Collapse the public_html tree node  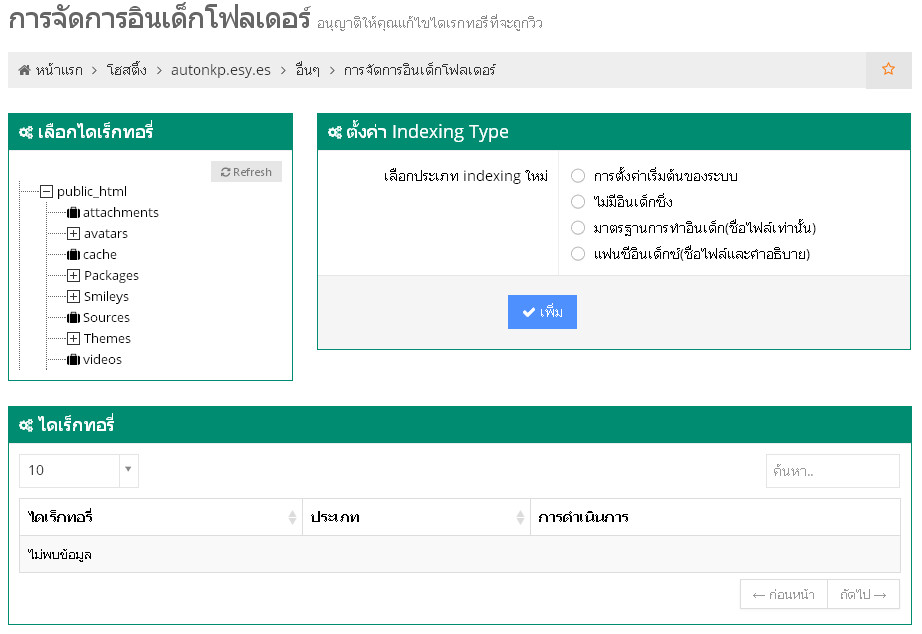(46, 192)
